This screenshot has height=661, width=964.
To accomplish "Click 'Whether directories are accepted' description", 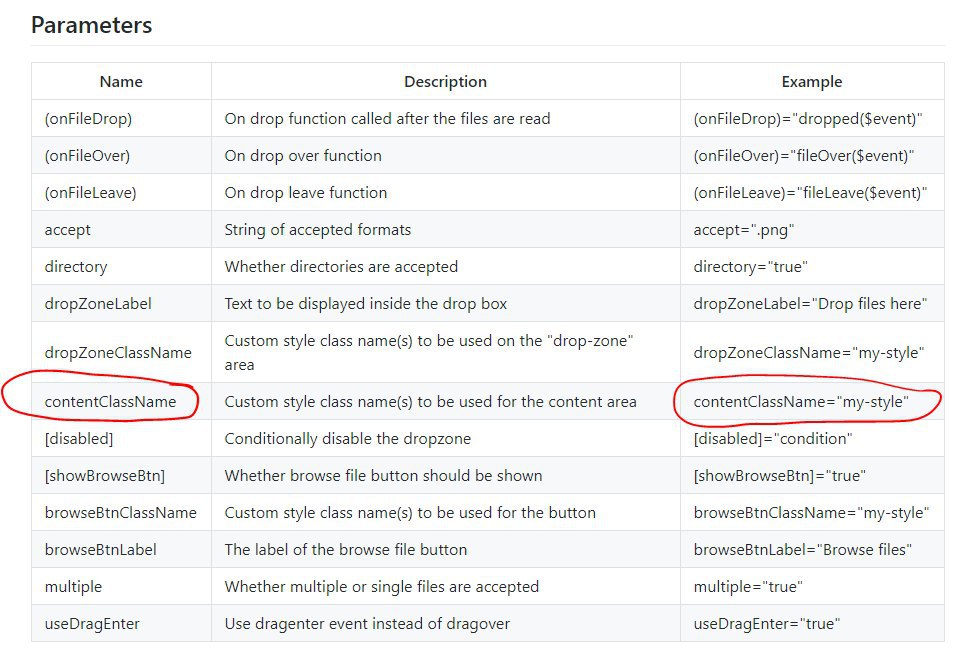I will pos(341,267).
